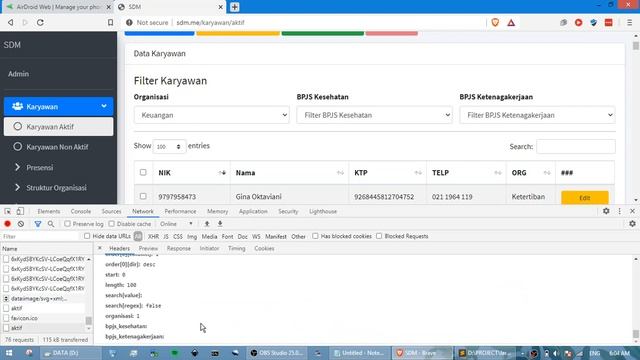This screenshot has height=360, width=640.
Task: Open the Organisasi dropdown showing Keuangan
Action: click(211, 115)
